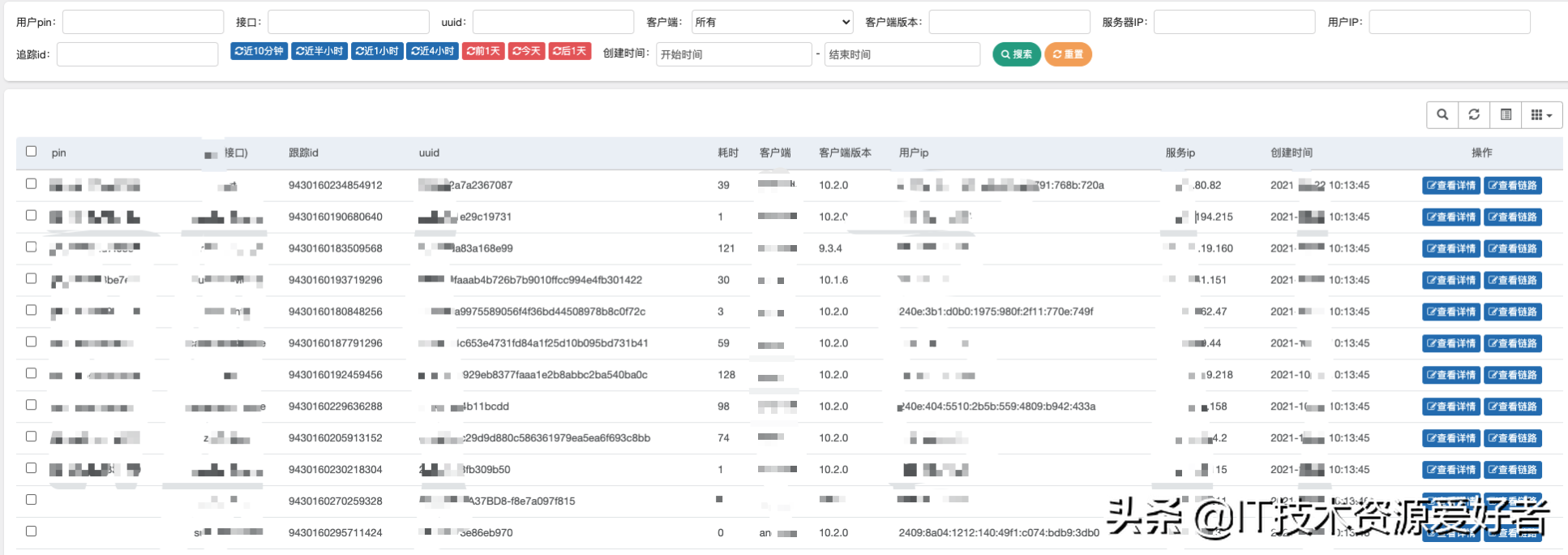Click the 跟踪id column header
Screen dimensions: 1568x555
[x=303, y=153]
